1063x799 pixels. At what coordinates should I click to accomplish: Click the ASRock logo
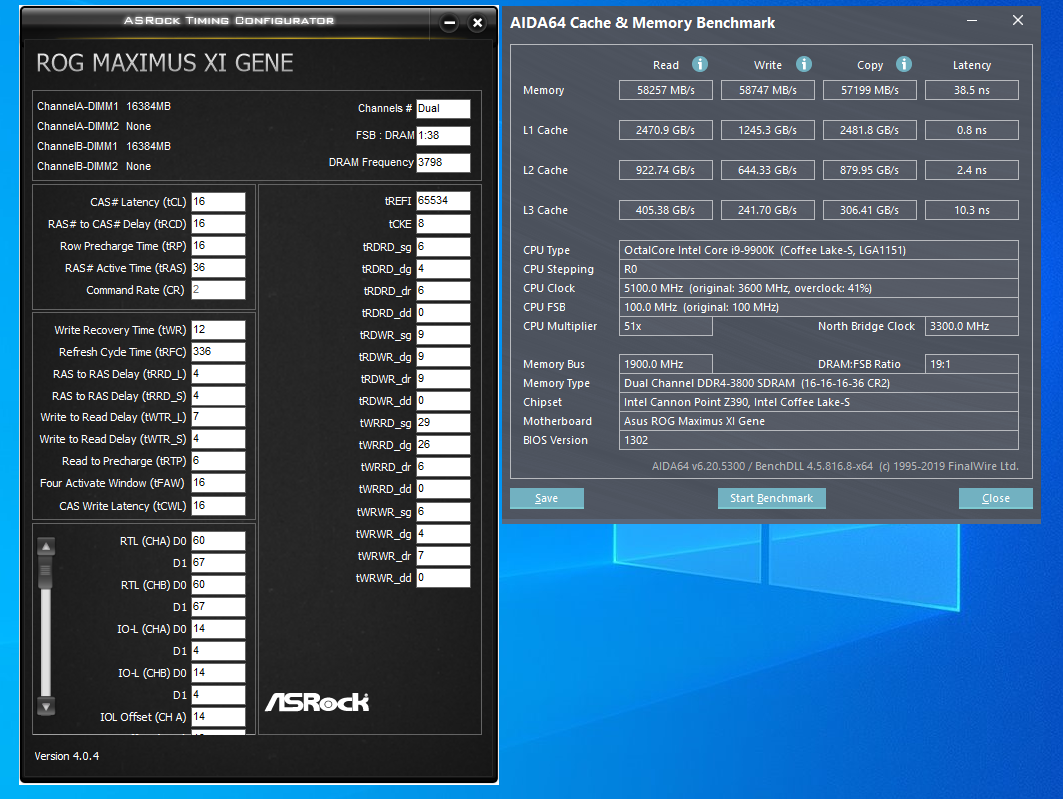[x=317, y=702]
